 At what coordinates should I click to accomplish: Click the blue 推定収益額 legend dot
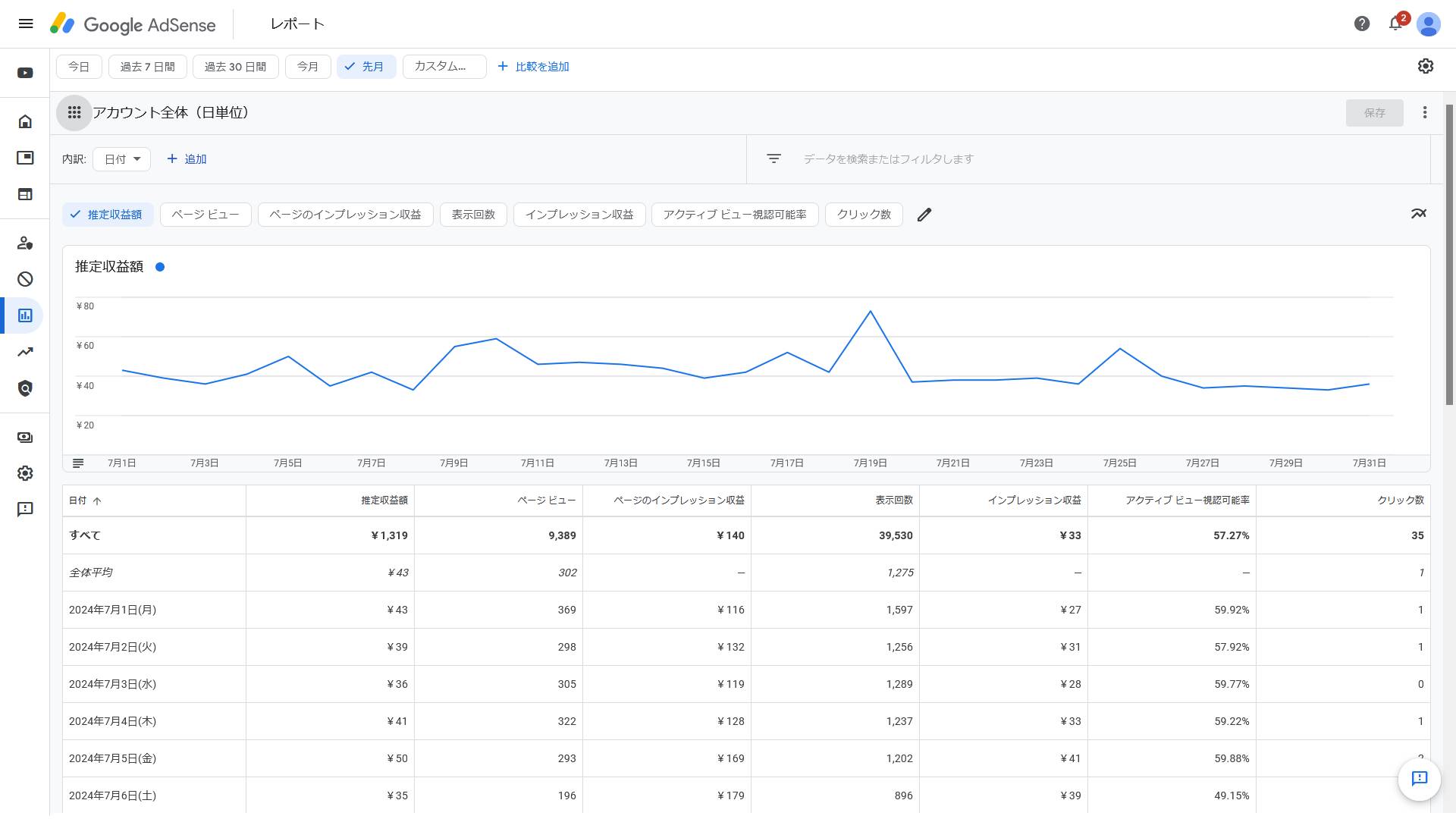[x=160, y=267]
